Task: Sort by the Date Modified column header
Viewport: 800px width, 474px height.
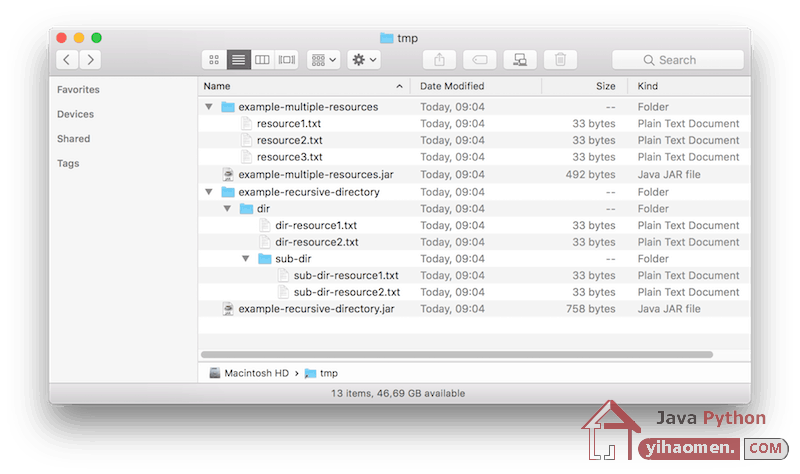Action: pos(452,86)
